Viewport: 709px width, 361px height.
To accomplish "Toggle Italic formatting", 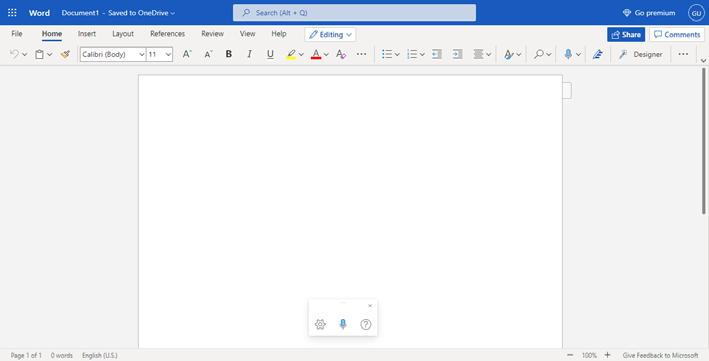I will pyautogui.click(x=249, y=54).
